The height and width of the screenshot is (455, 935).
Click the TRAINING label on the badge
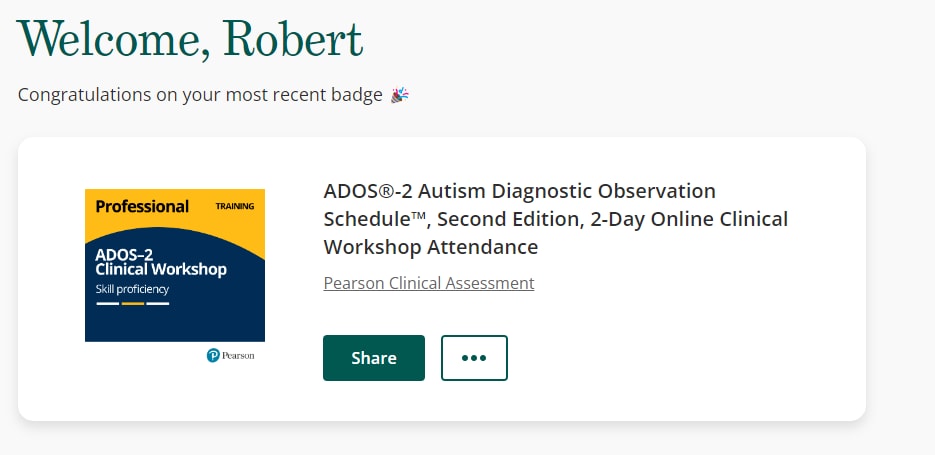(x=234, y=206)
